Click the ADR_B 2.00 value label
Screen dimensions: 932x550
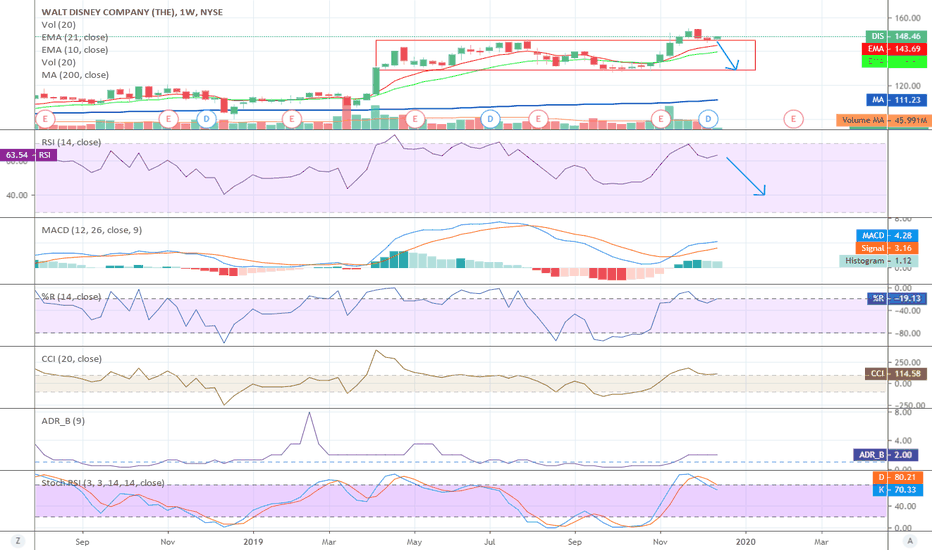pyautogui.click(x=886, y=455)
